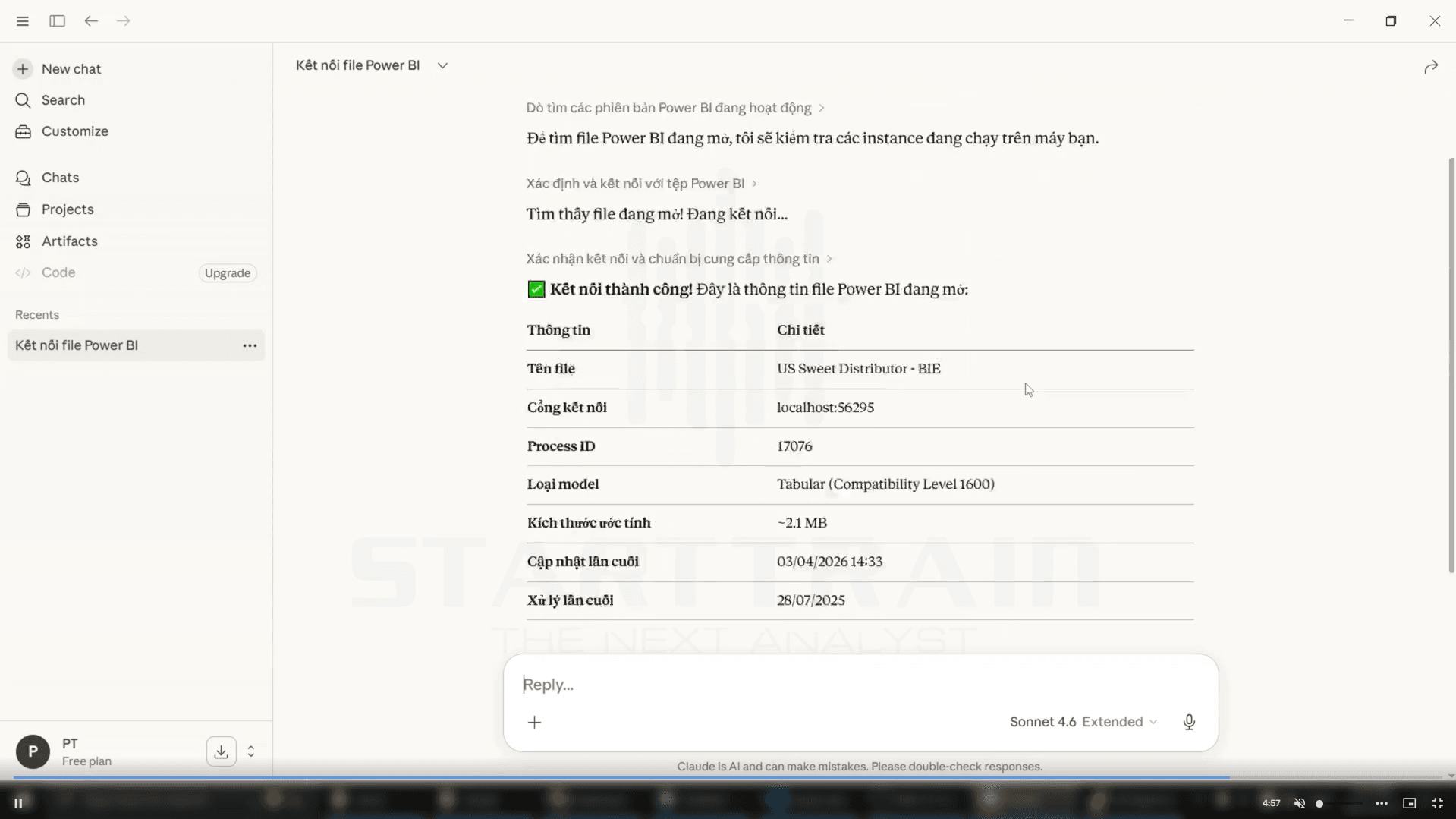Click the Upgrade button next to Code

pyautogui.click(x=228, y=273)
